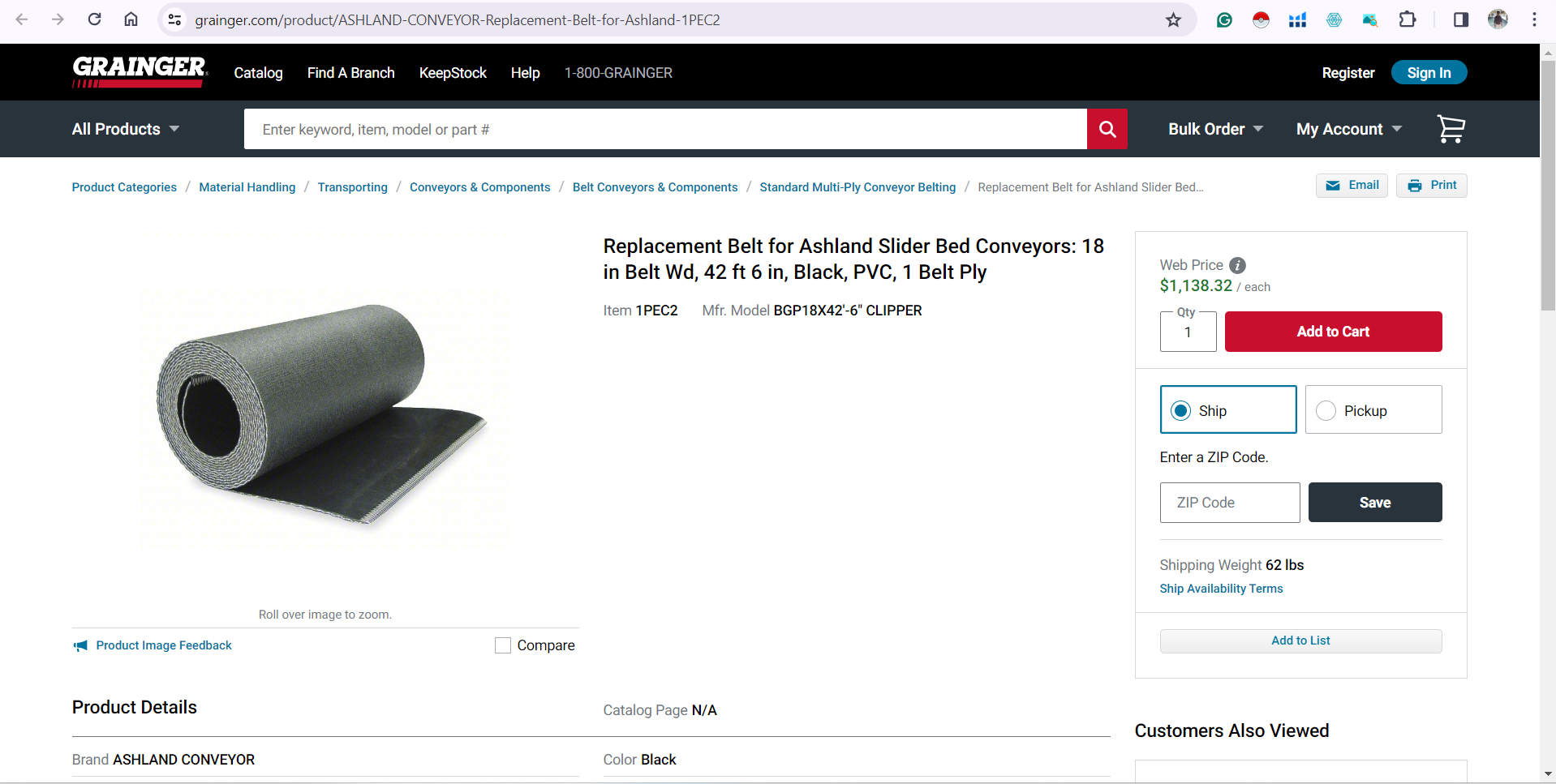Bookmark this page with the star
Screen dimensions: 1556x784
tap(1173, 19)
